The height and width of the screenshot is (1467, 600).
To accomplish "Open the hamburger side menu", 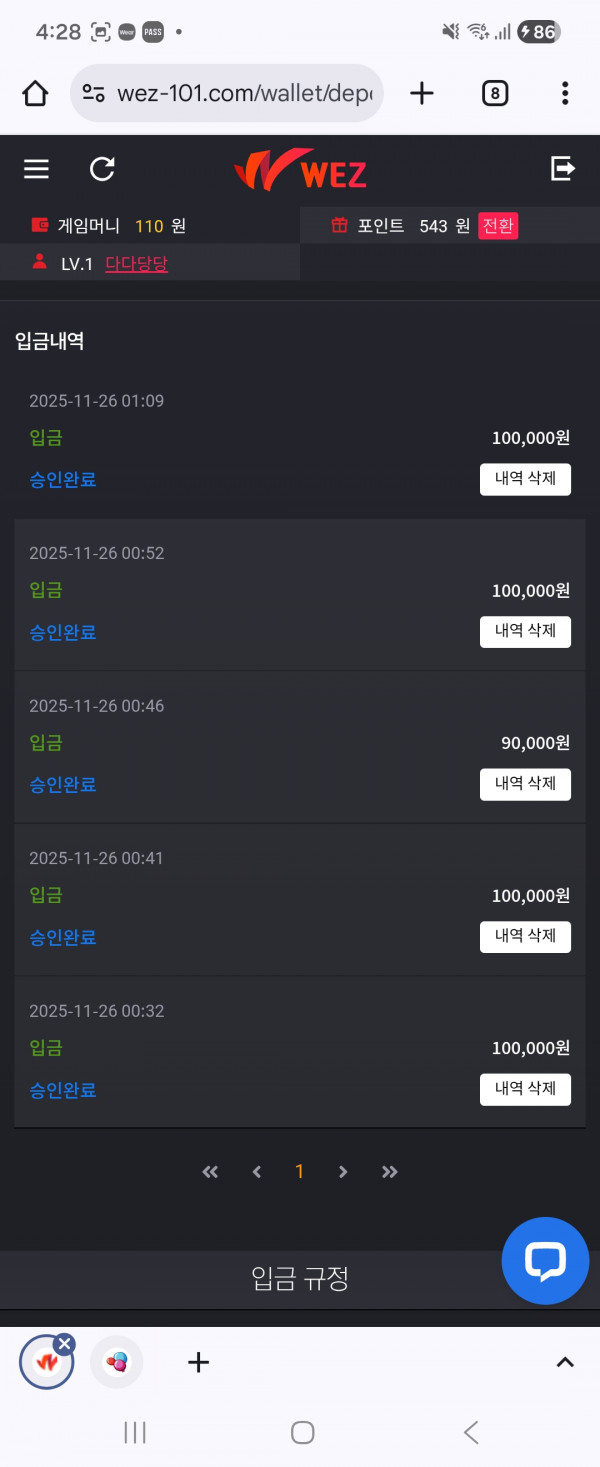I will (36, 169).
